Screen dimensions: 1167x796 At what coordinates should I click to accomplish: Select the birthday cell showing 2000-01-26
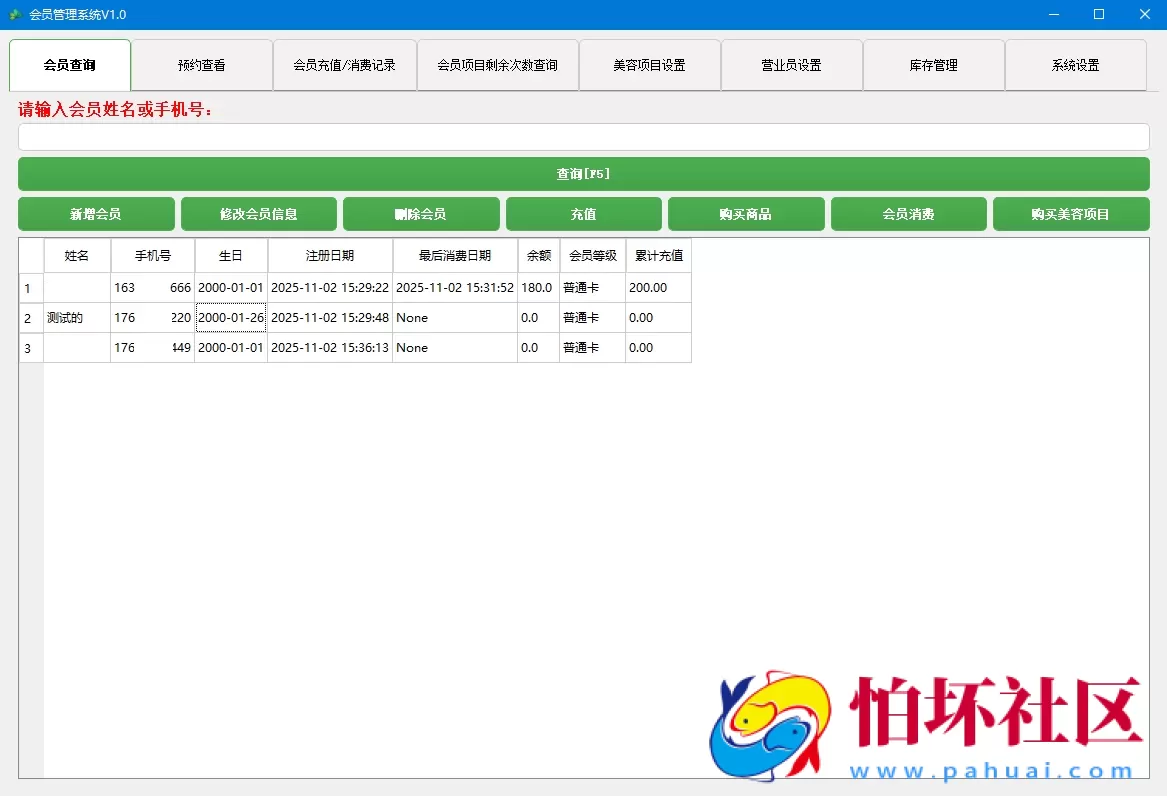(x=230, y=317)
